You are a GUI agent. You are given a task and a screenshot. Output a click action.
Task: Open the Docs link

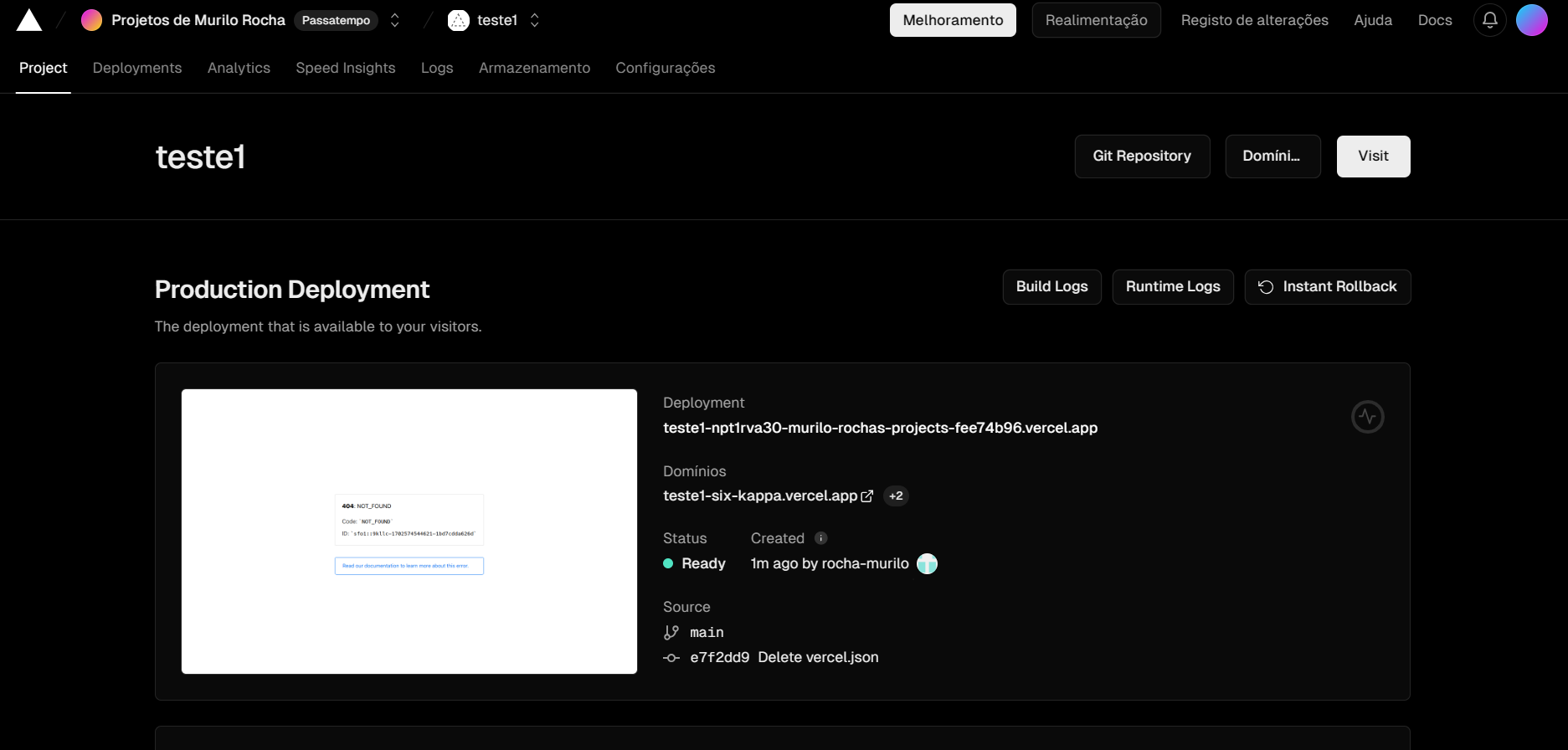tap(1435, 20)
